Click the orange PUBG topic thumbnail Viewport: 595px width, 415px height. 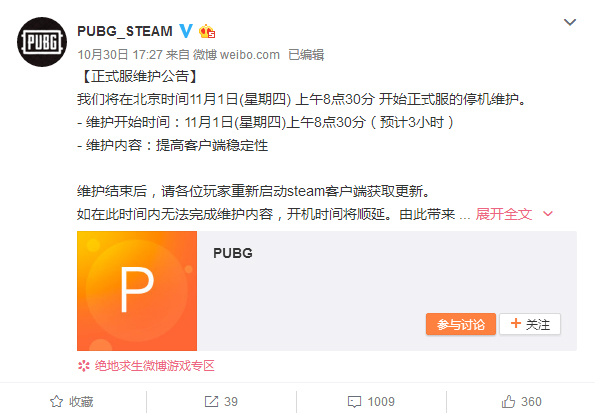[137, 291]
